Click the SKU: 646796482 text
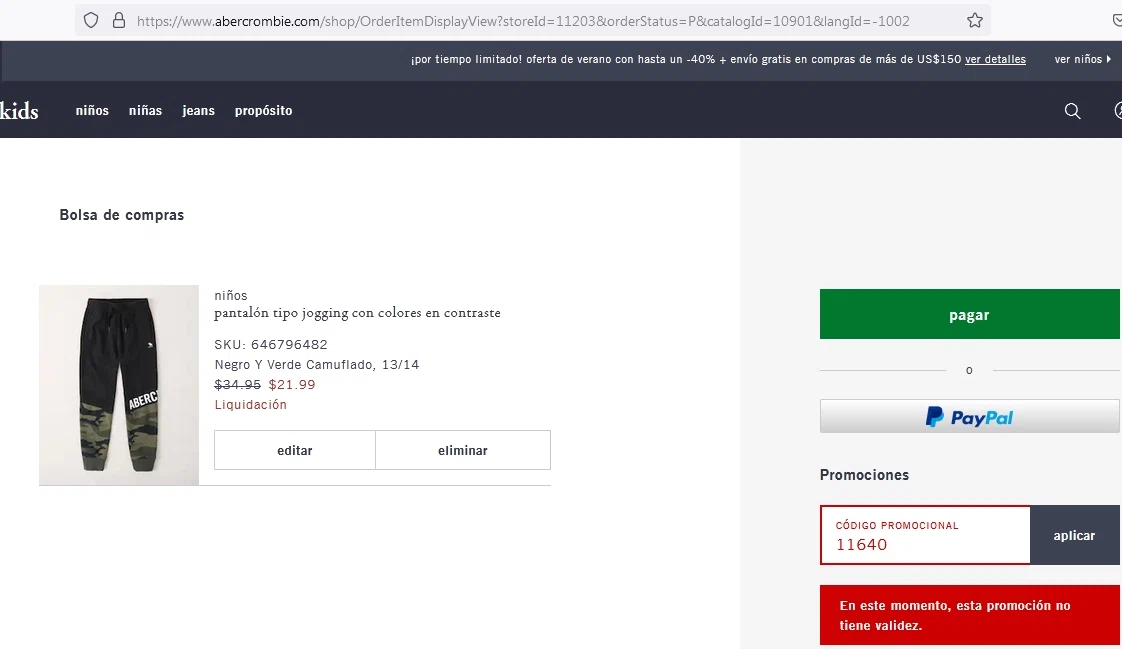The image size is (1122, 649). point(270,344)
